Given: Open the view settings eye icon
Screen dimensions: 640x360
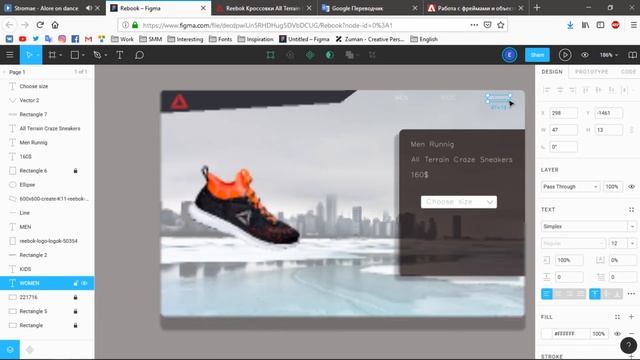Looking at the screenshot, I should pyautogui.click(x=585, y=55).
